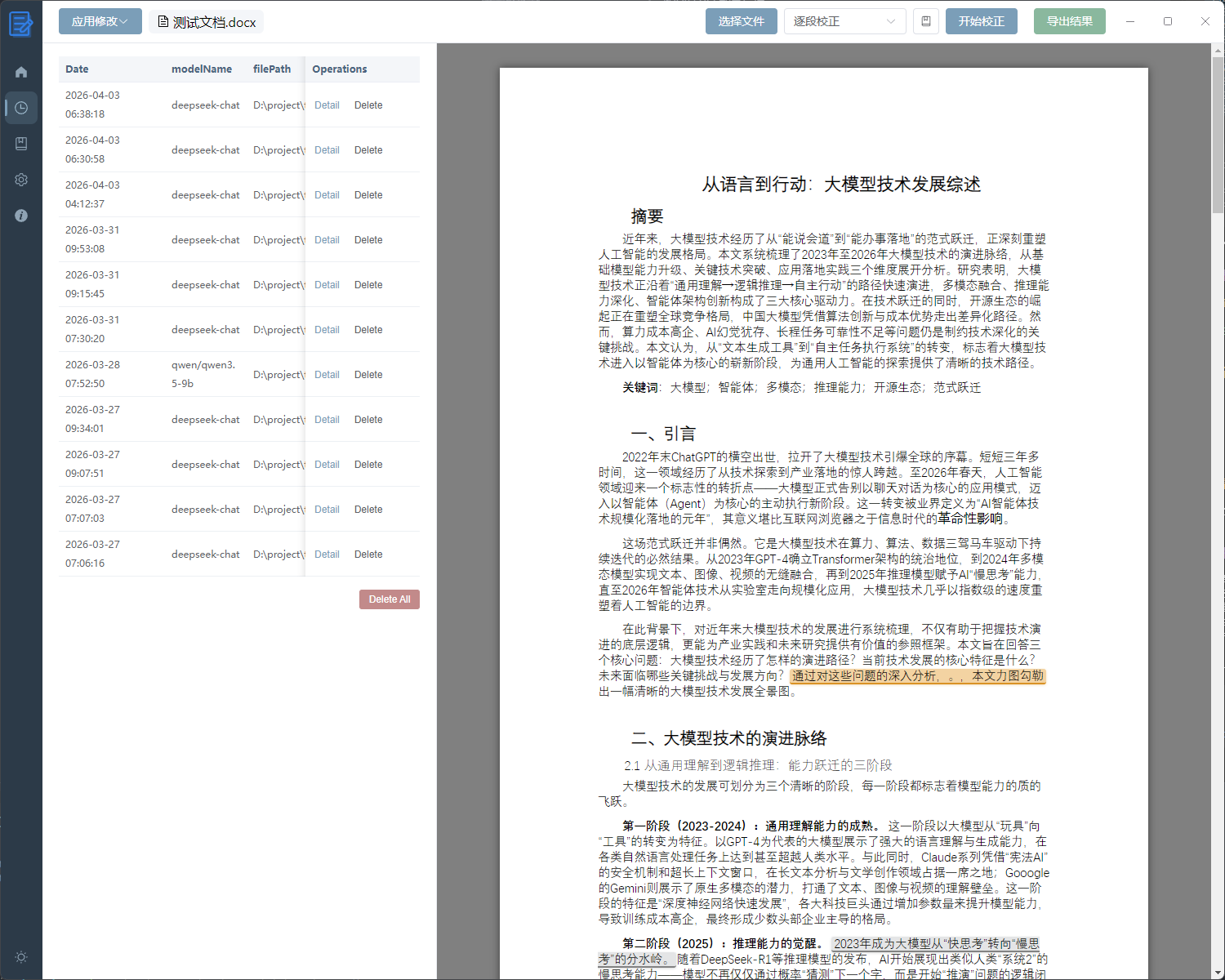
Task: Delete the qwen/qwen3.5-9b record
Action: coord(368,375)
